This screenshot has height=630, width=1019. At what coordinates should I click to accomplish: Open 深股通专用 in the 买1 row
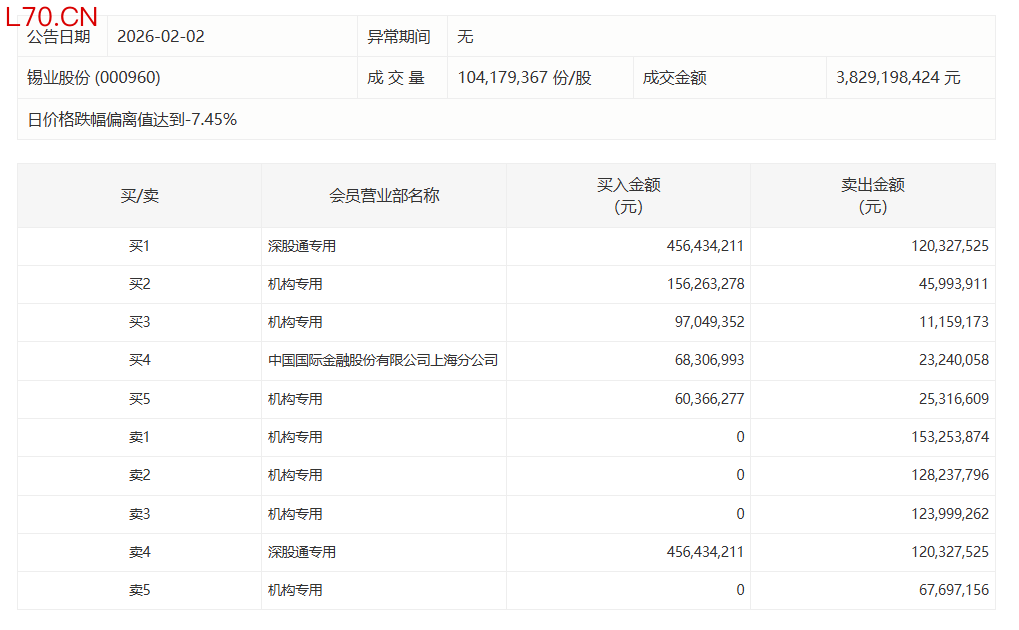[301, 246]
